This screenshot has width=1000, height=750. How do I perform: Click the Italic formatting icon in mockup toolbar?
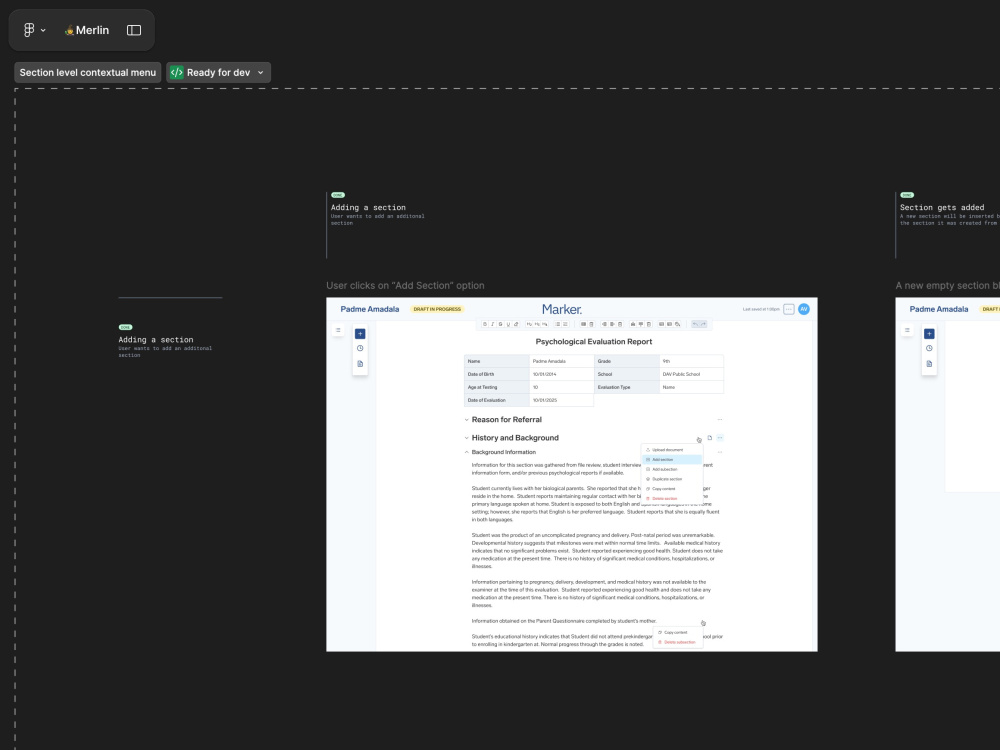tap(492, 324)
